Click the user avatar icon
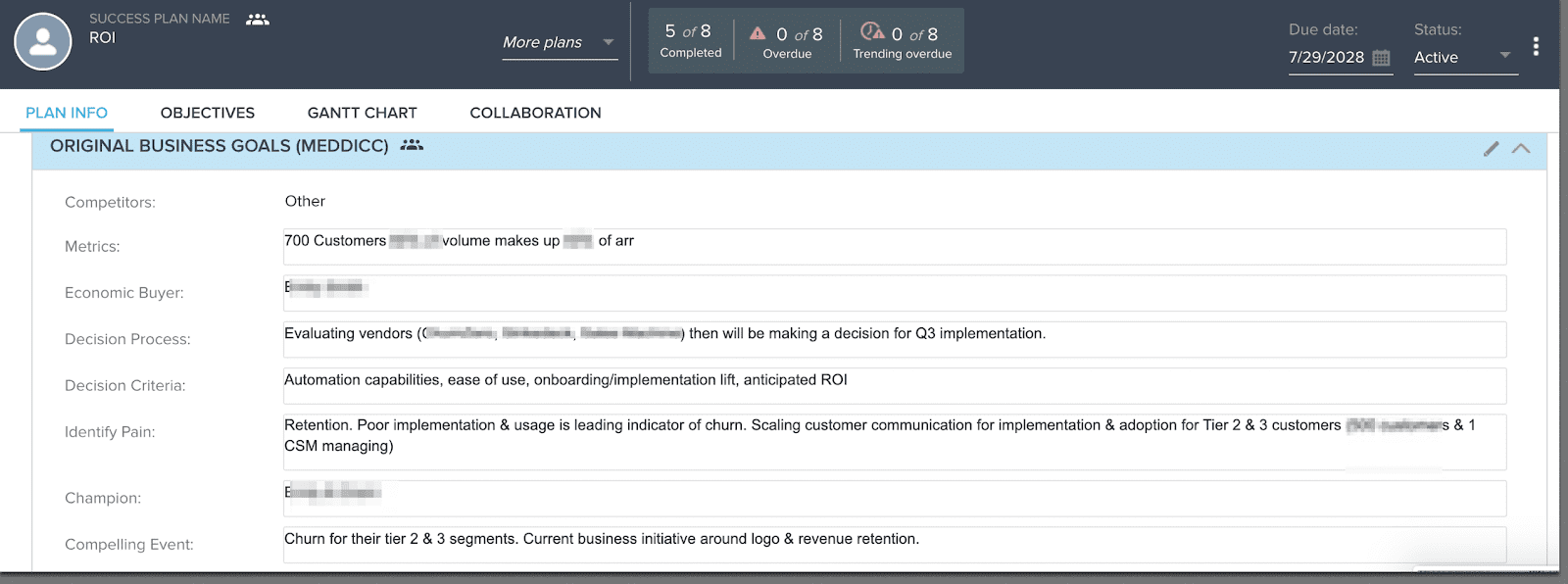The image size is (1568, 584). click(43, 41)
